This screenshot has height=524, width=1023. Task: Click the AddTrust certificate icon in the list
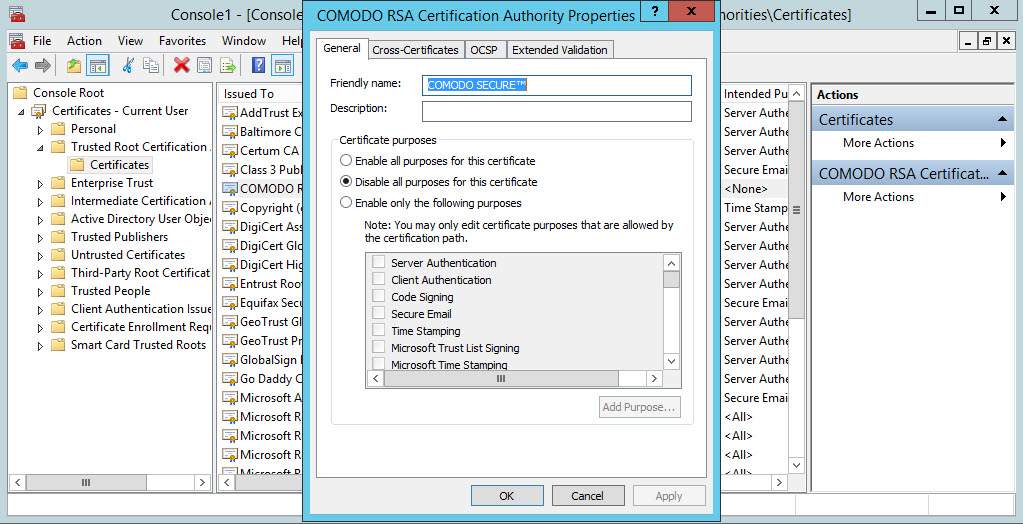point(229,113)
